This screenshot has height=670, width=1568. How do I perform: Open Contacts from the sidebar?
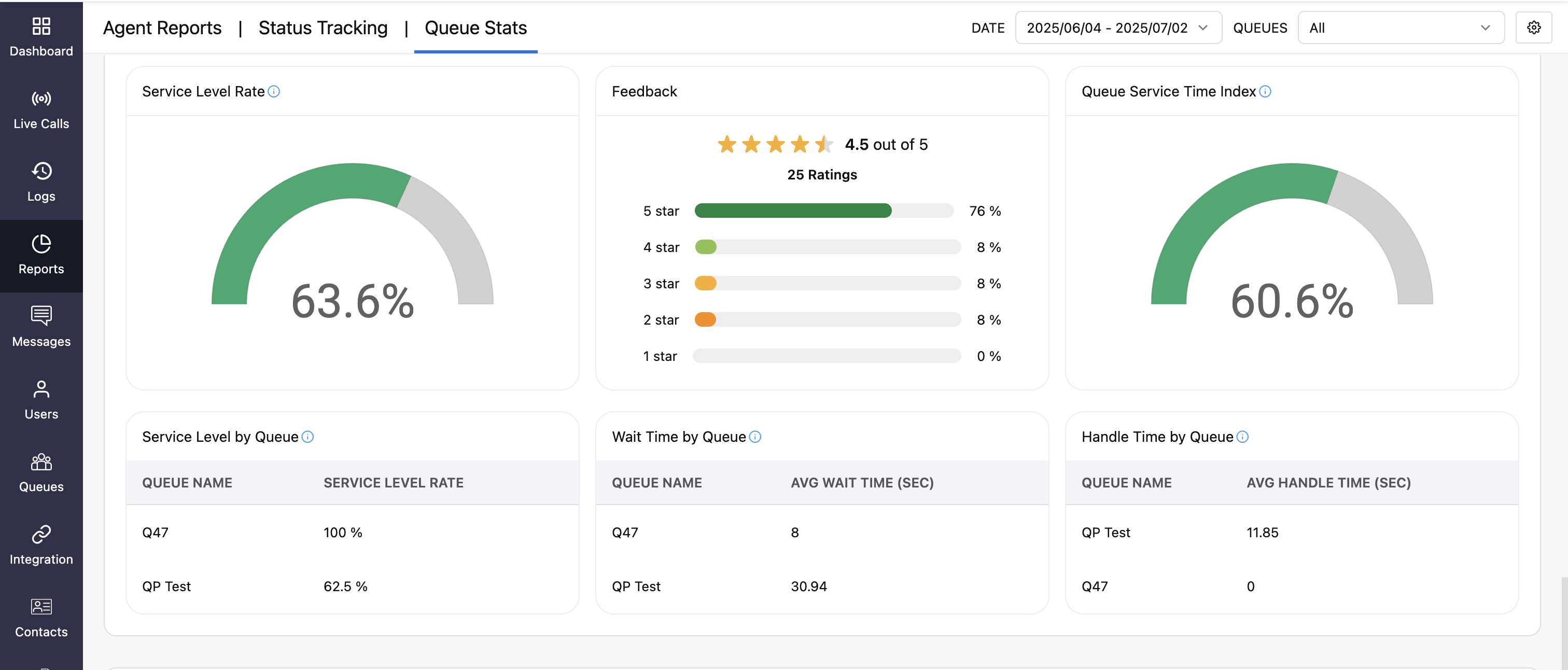[41, 617]
